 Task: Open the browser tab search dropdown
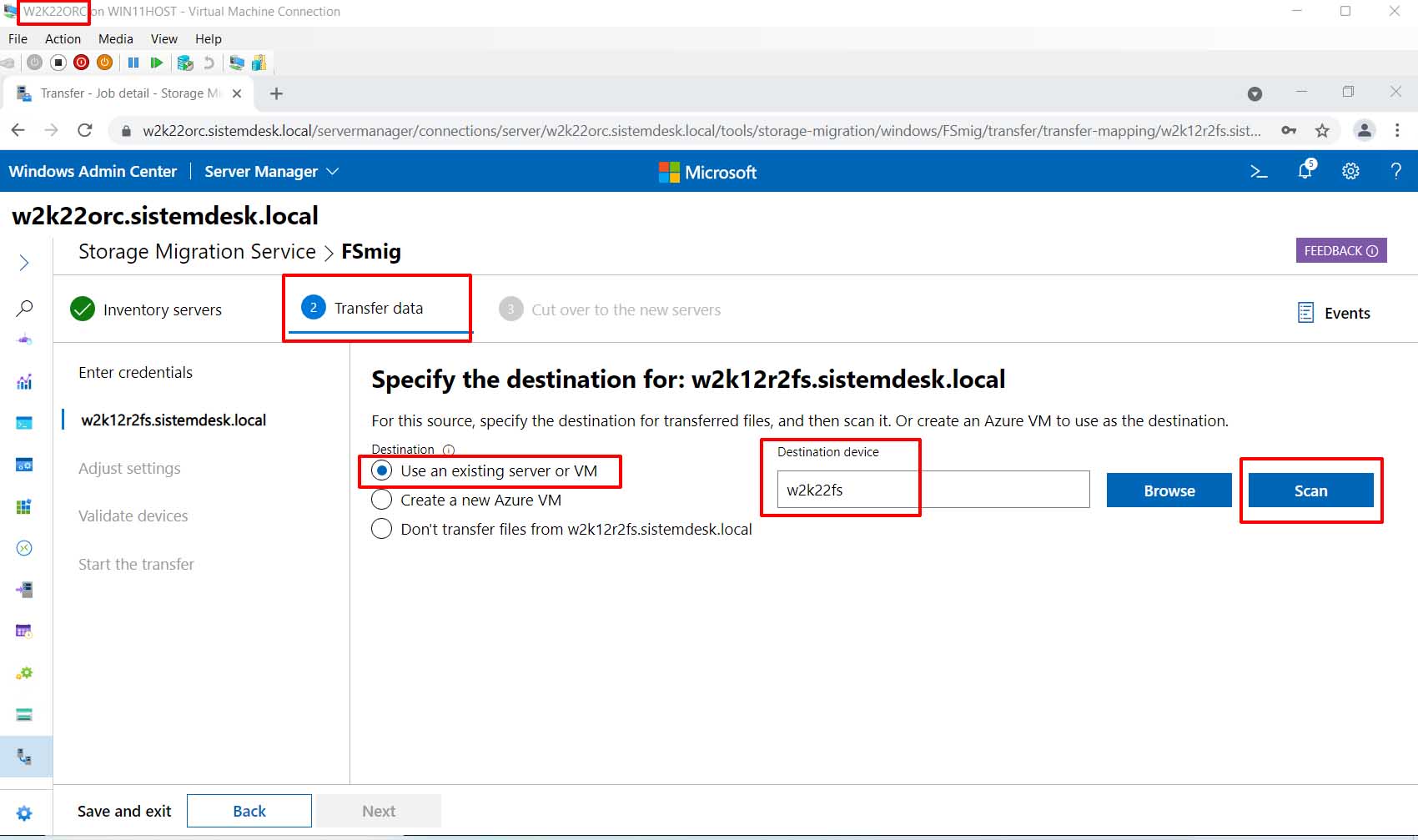pyautogui.click(x=1255, y=93)
